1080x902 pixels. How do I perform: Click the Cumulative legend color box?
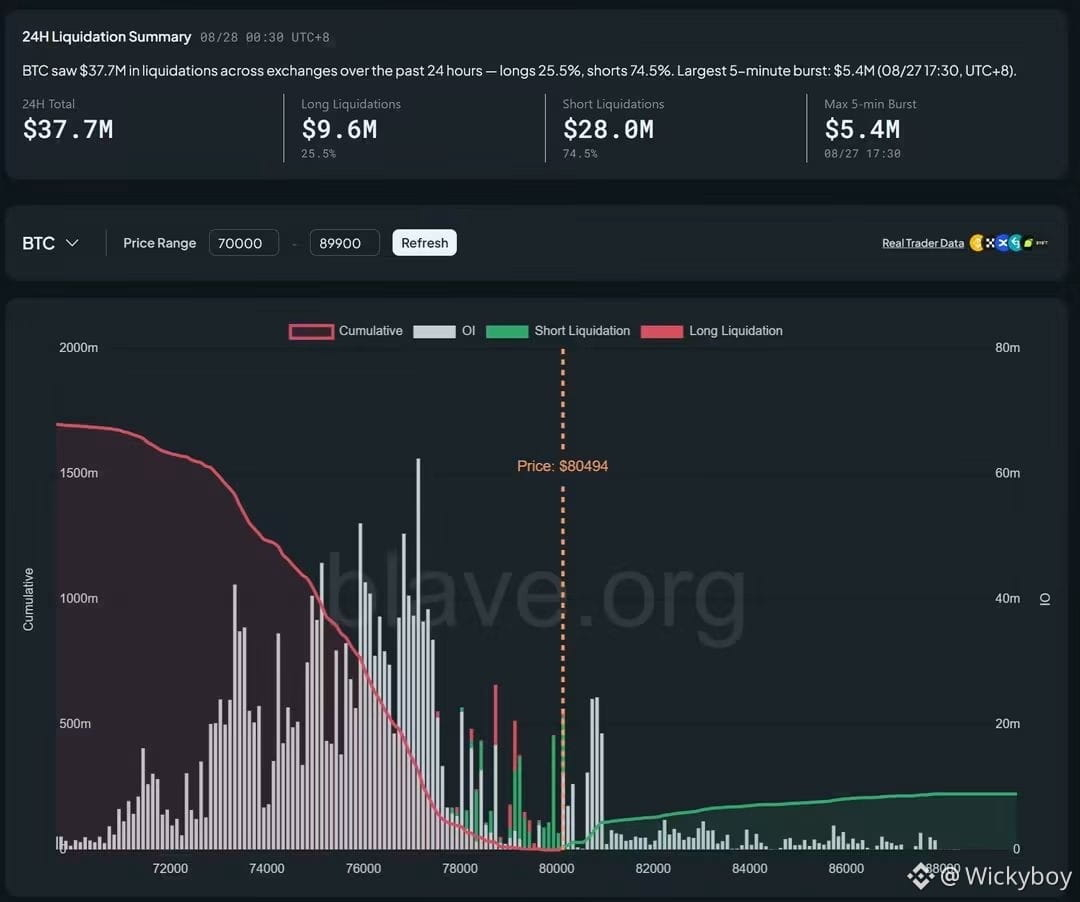coord(311,332)
